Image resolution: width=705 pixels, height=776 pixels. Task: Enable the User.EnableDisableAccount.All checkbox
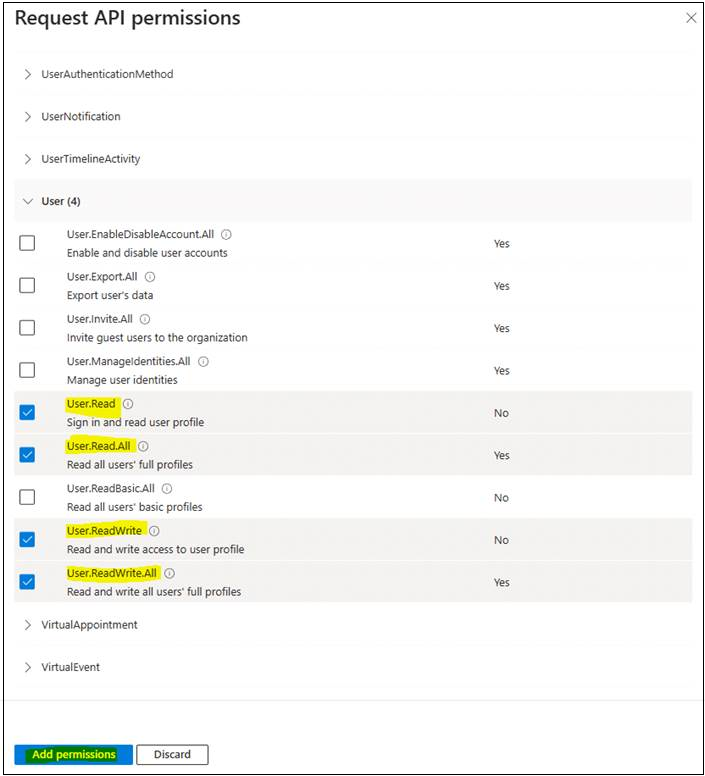[x=27, y=243]
